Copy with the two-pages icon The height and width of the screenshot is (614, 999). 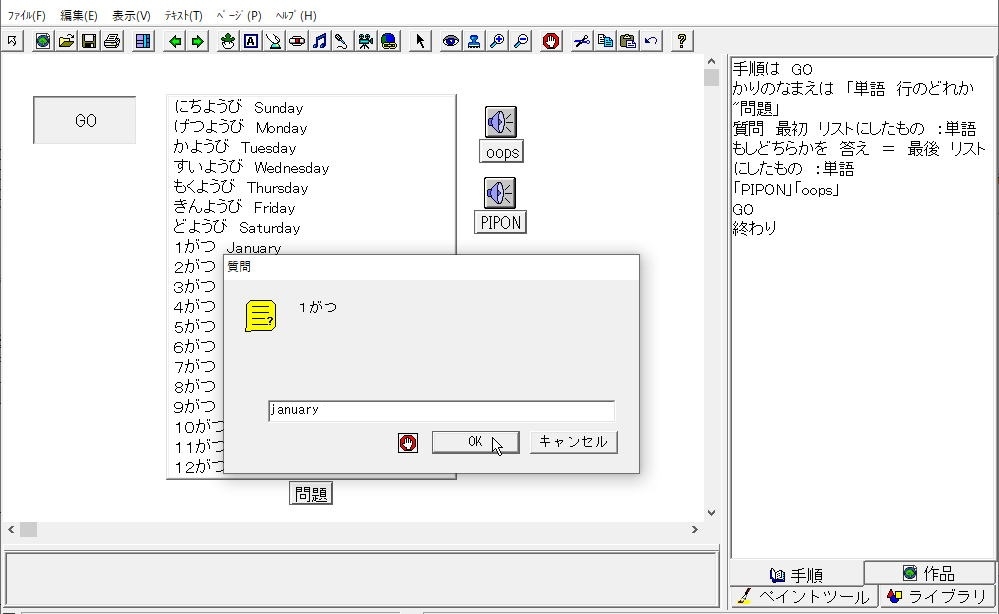(x=605, y=41)
